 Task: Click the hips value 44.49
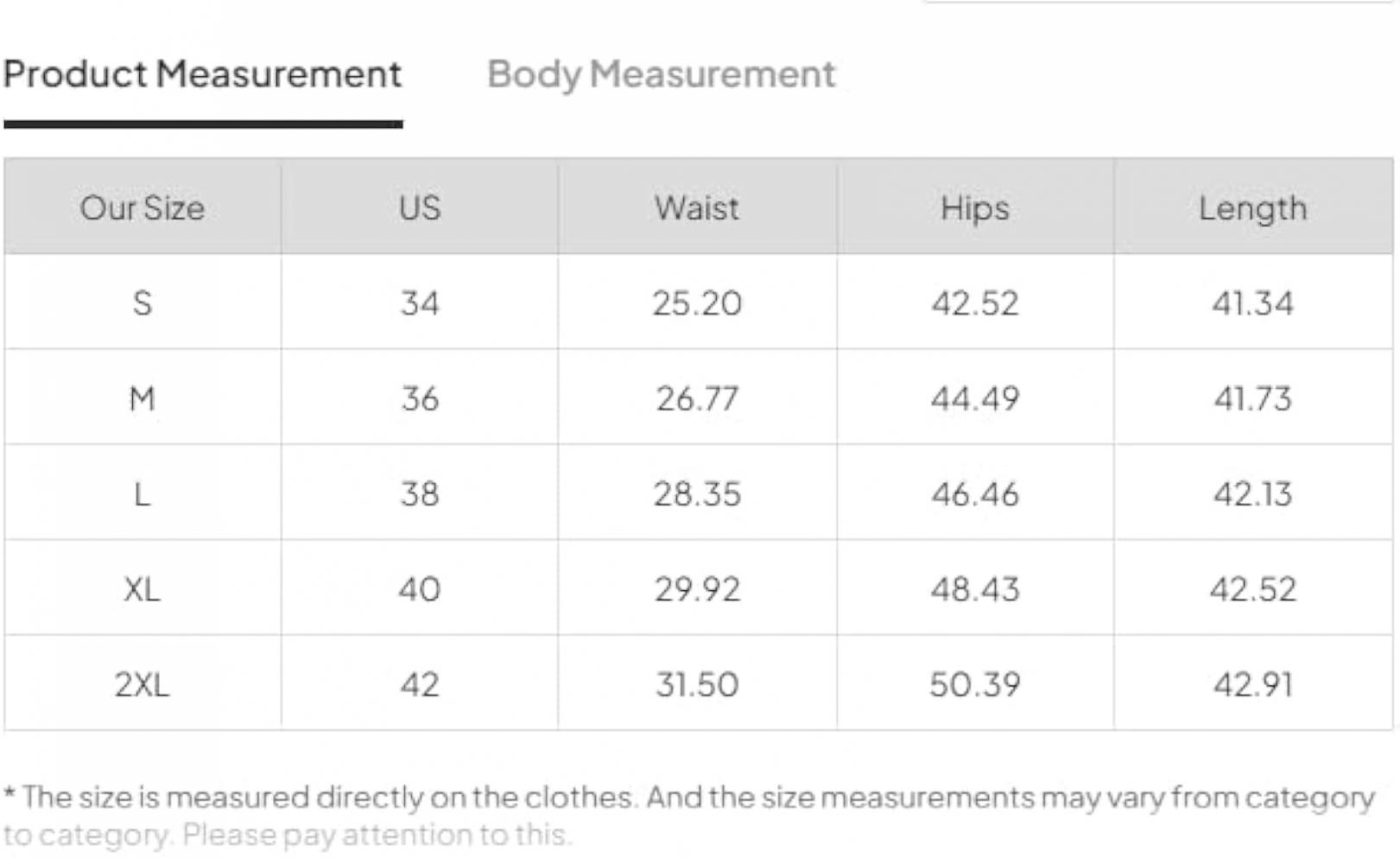coord(975,399)
